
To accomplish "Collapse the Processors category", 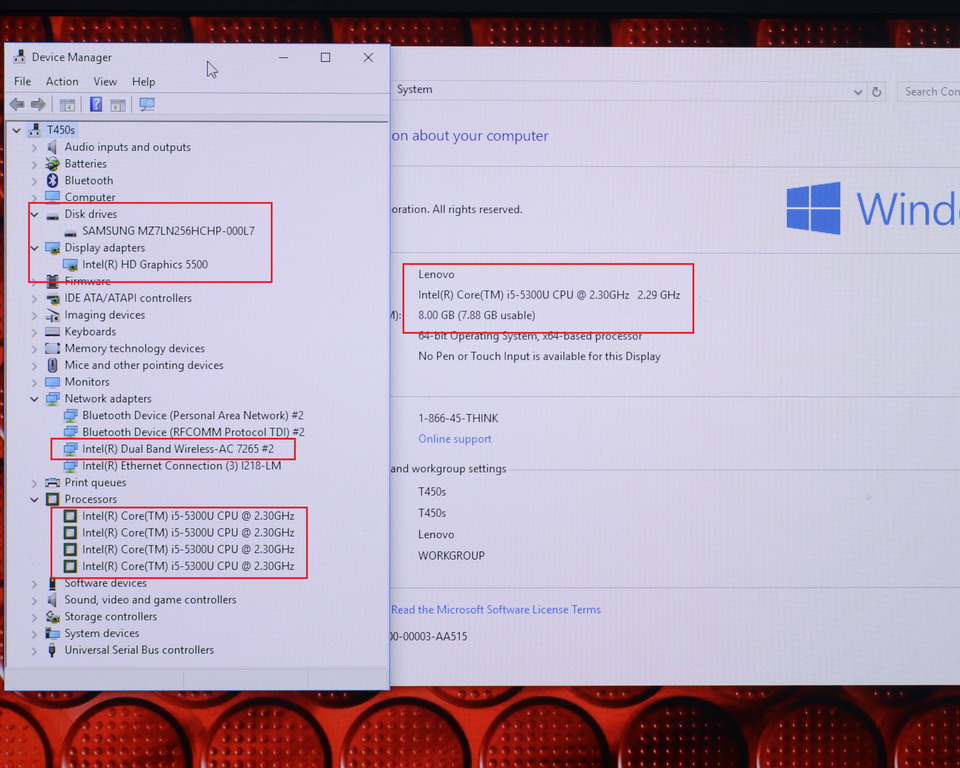I will pos(34,499).
